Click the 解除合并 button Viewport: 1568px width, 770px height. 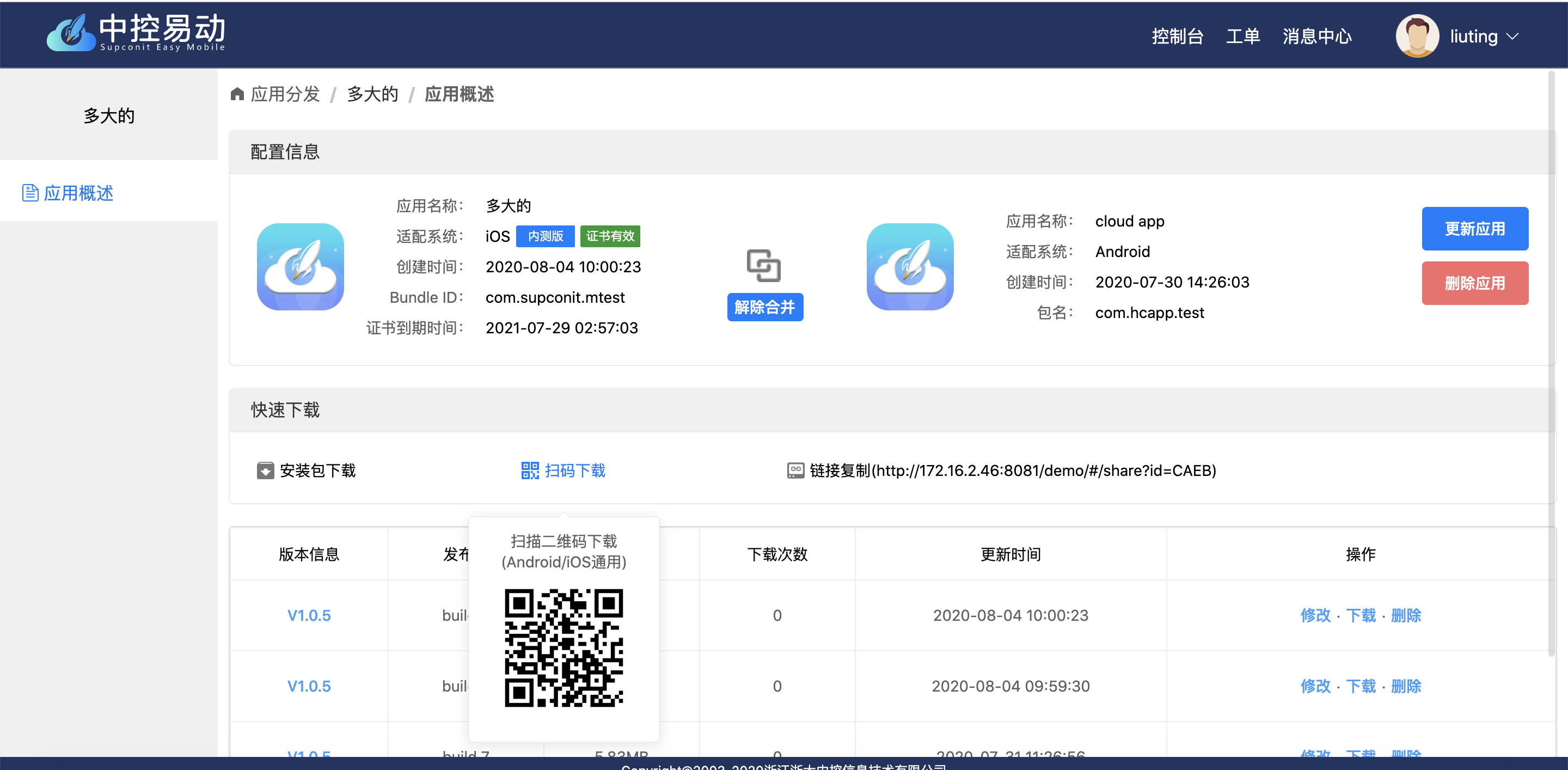click(x=765, y=307)
